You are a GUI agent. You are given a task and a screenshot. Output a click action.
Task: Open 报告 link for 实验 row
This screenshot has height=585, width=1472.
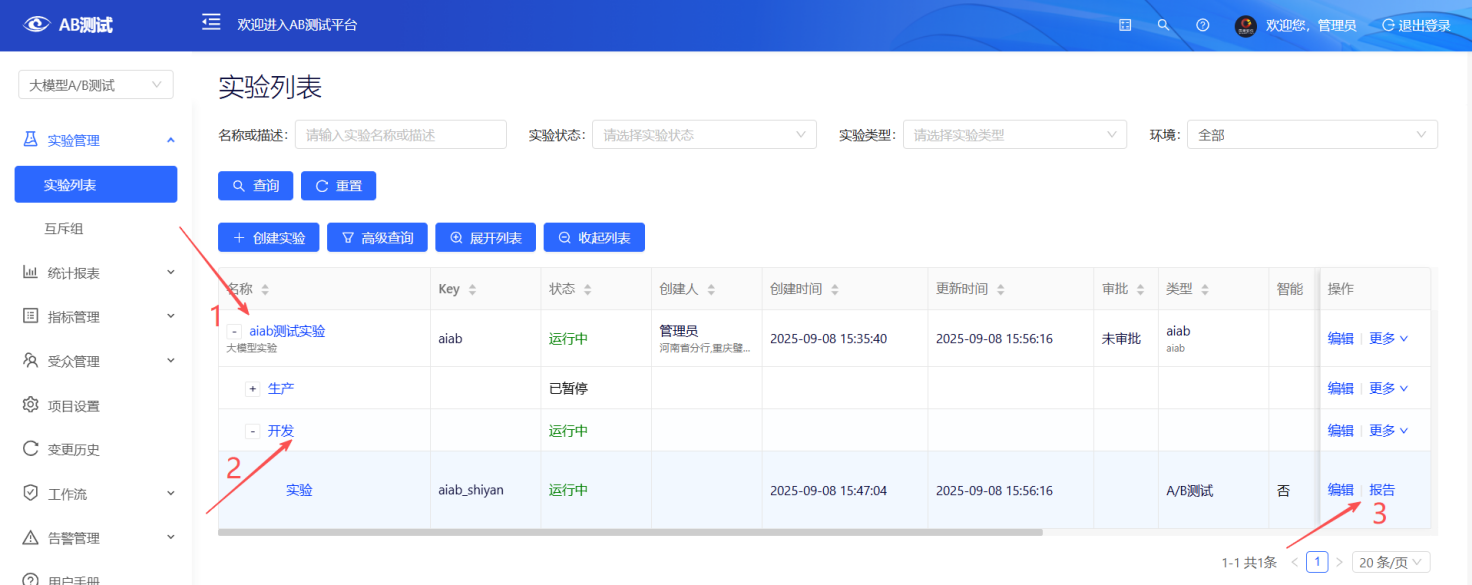1382,490
